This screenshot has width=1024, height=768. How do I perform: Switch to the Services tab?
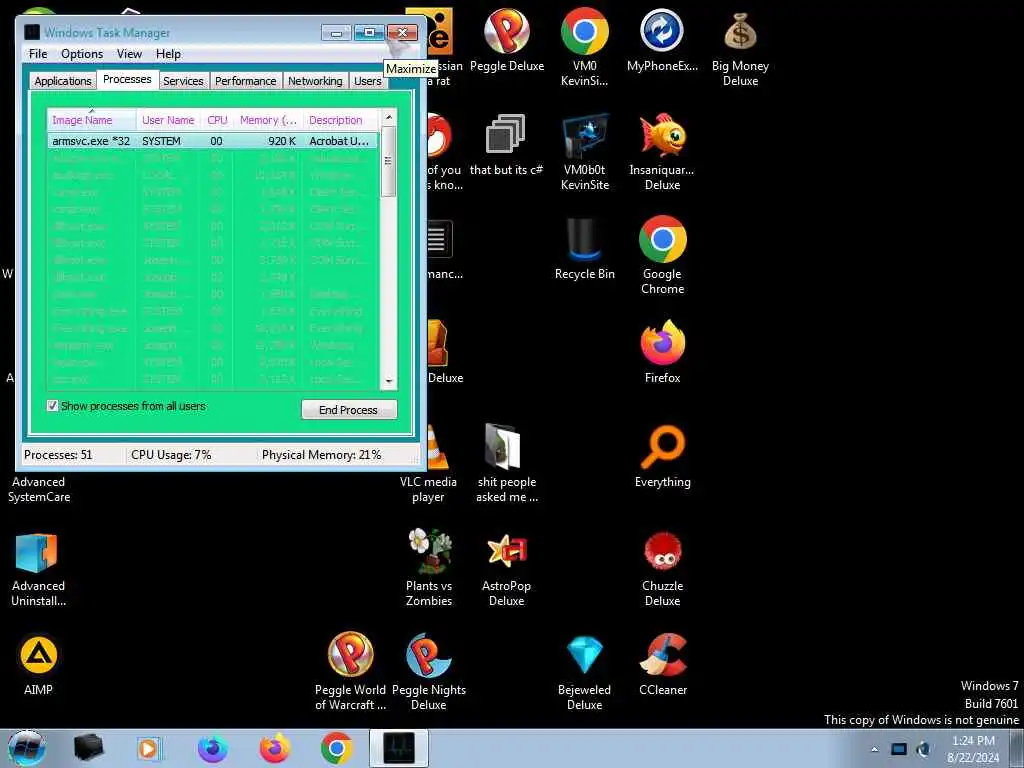pyautogui.click(x=183, y=81)
